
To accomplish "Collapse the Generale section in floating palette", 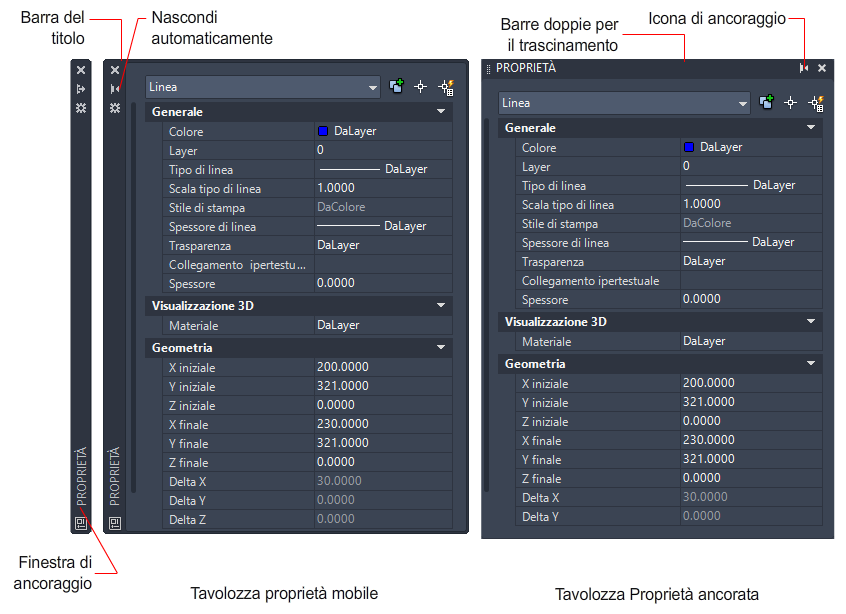I will pos(441,111).
